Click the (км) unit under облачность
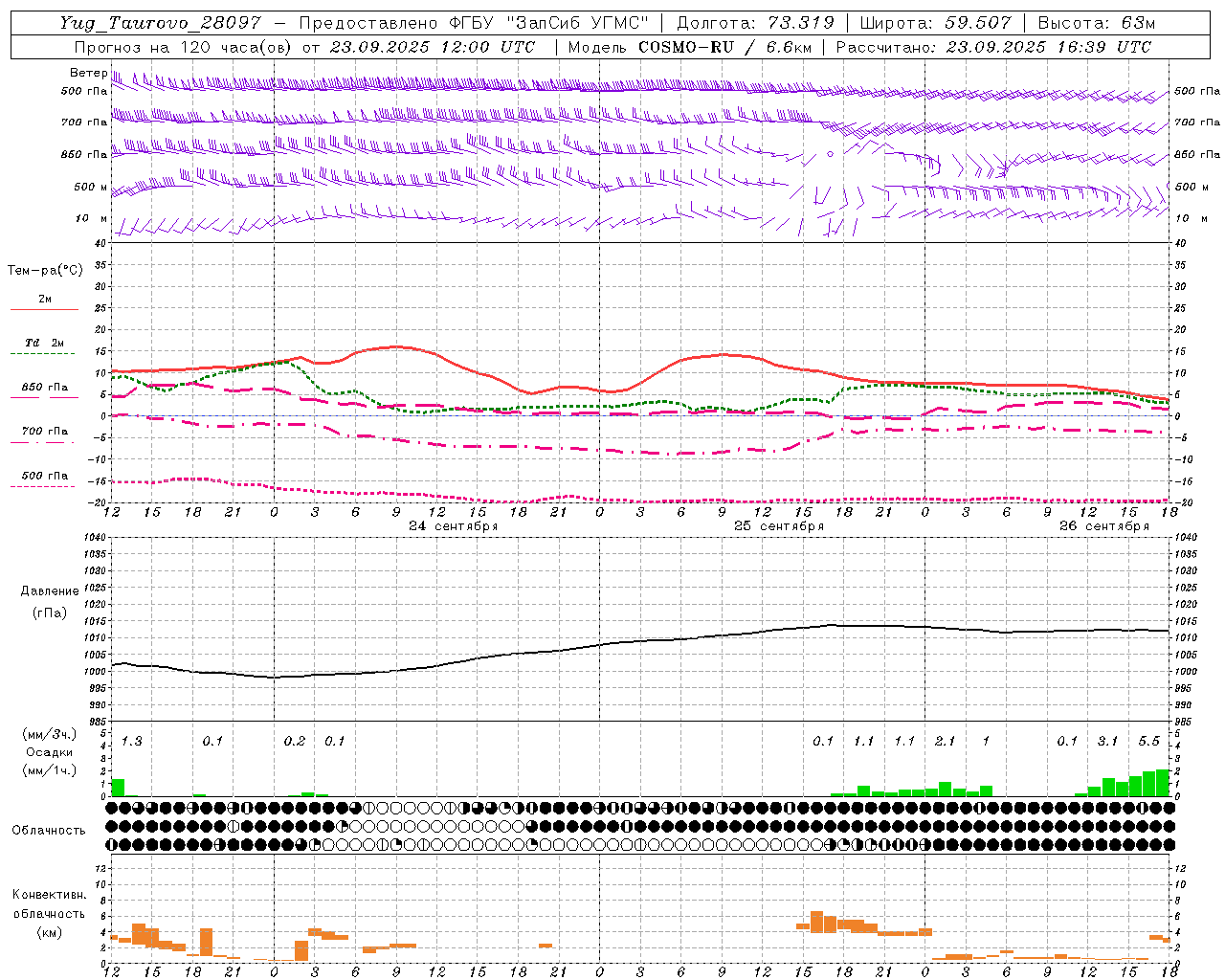 (49, 932)
